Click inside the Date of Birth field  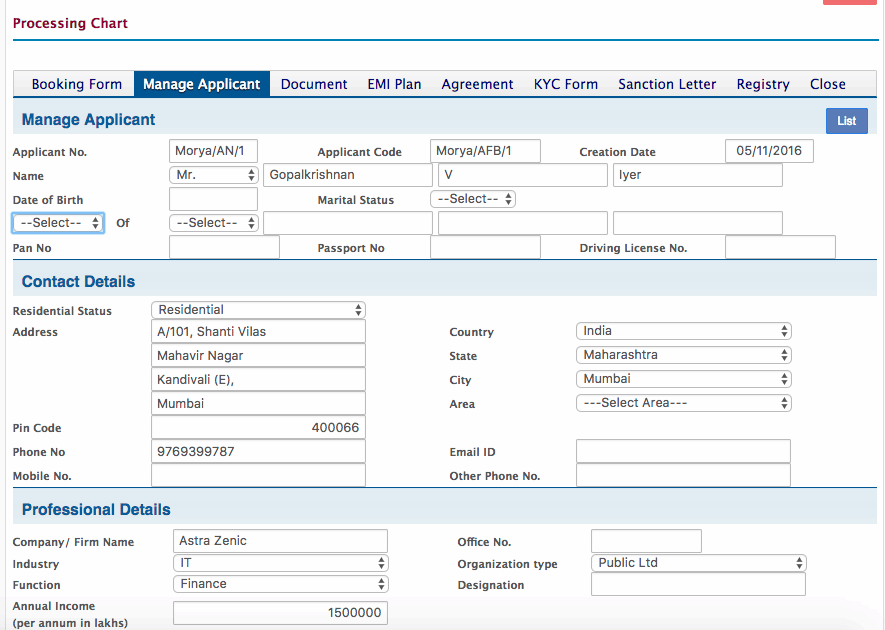tap(213, 198)
